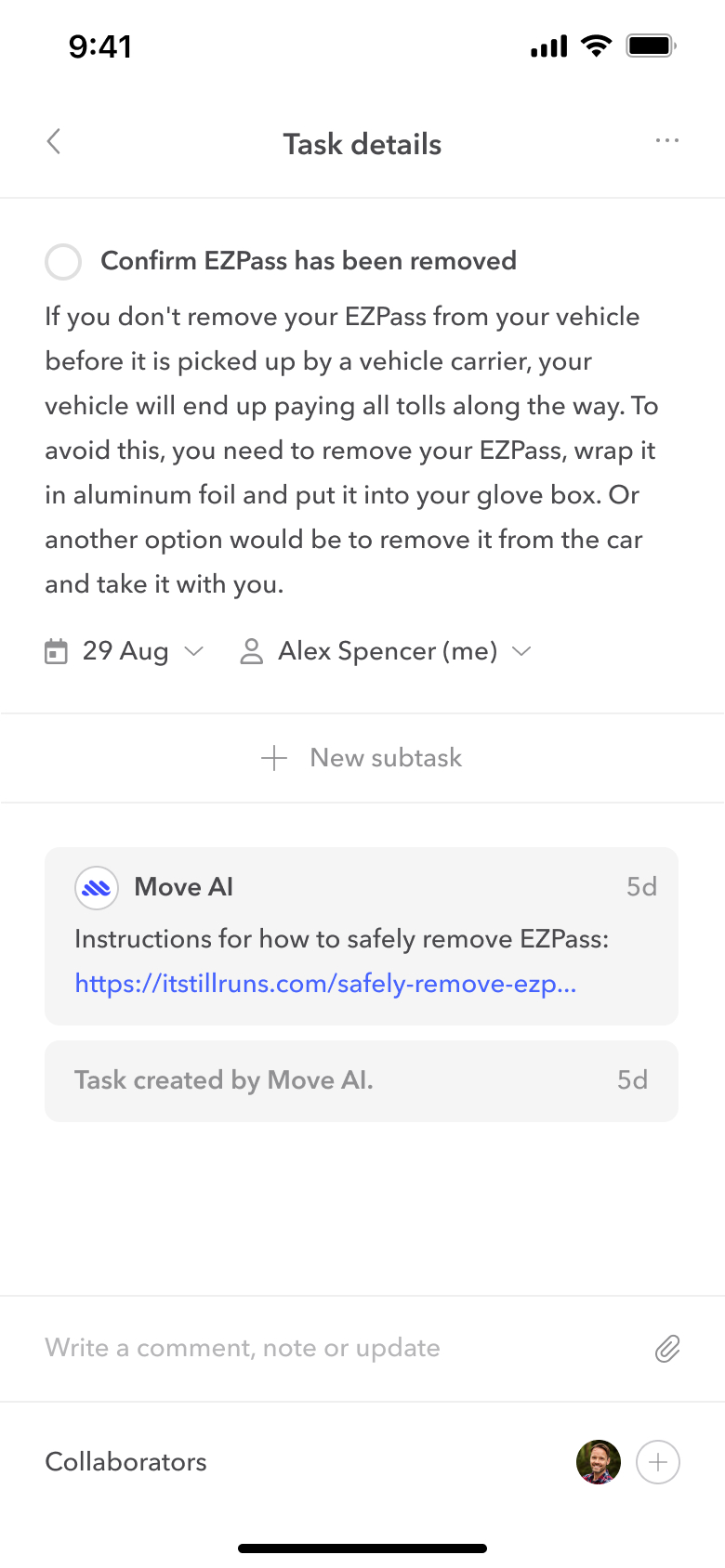Add a New subtask
Viewport: 725px width, 1568px height.
point(386,758)
